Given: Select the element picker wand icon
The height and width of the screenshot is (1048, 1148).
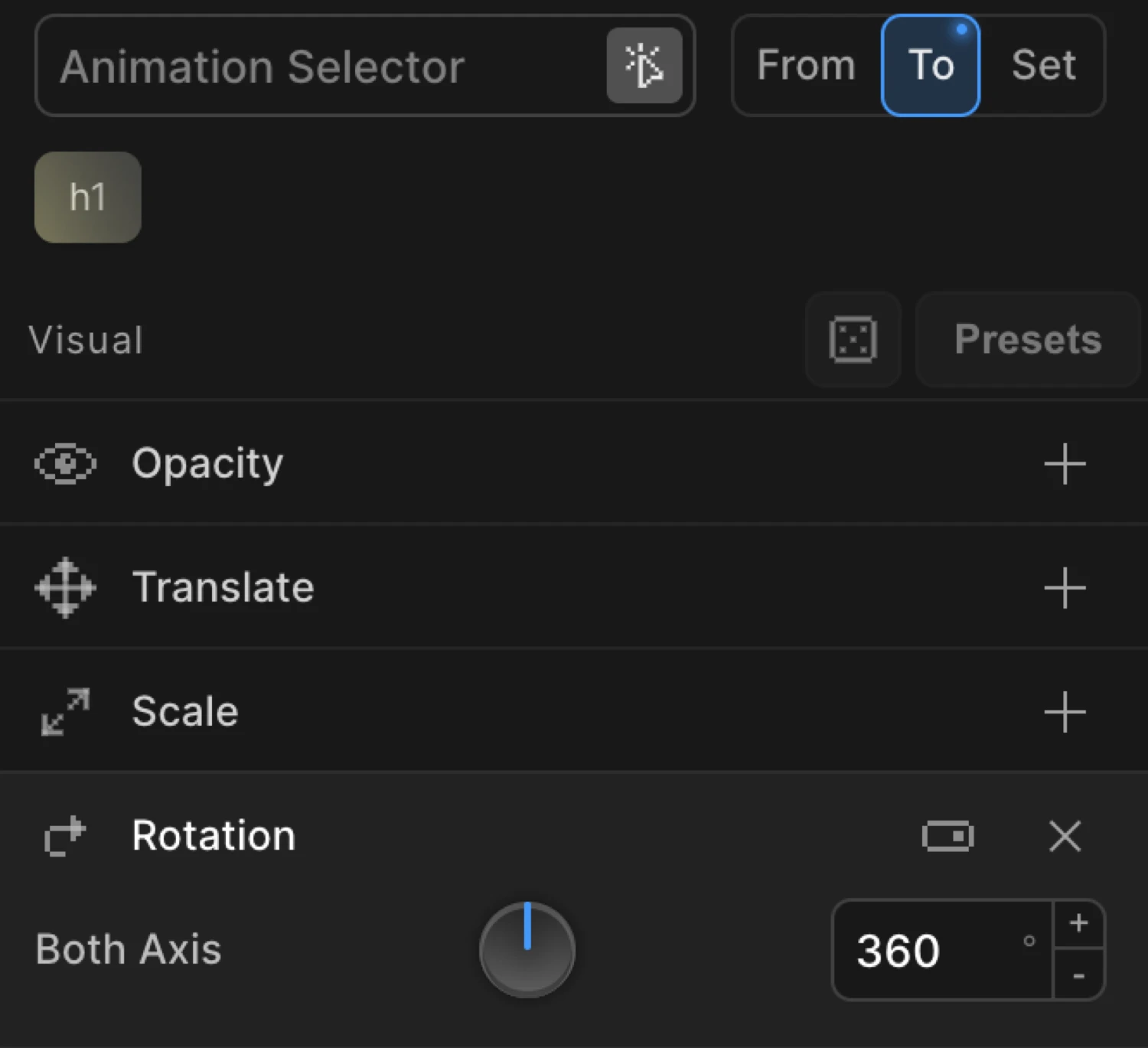Looking at the screenshot, I should point(645,66).
